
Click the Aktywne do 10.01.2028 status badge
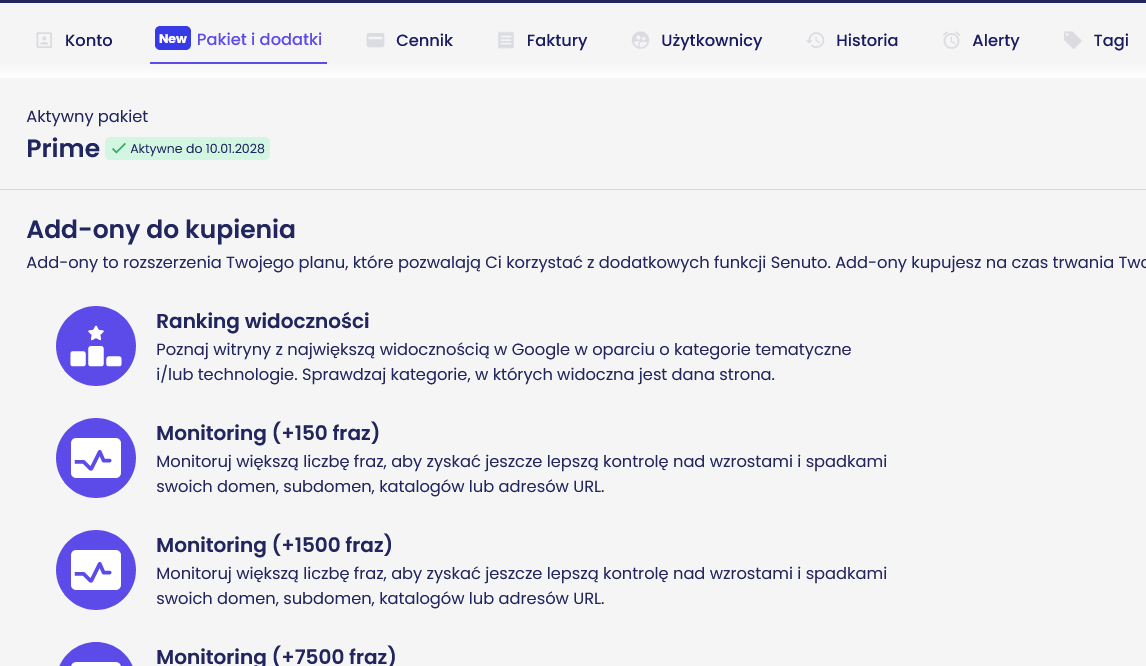[x=188, y=149]
